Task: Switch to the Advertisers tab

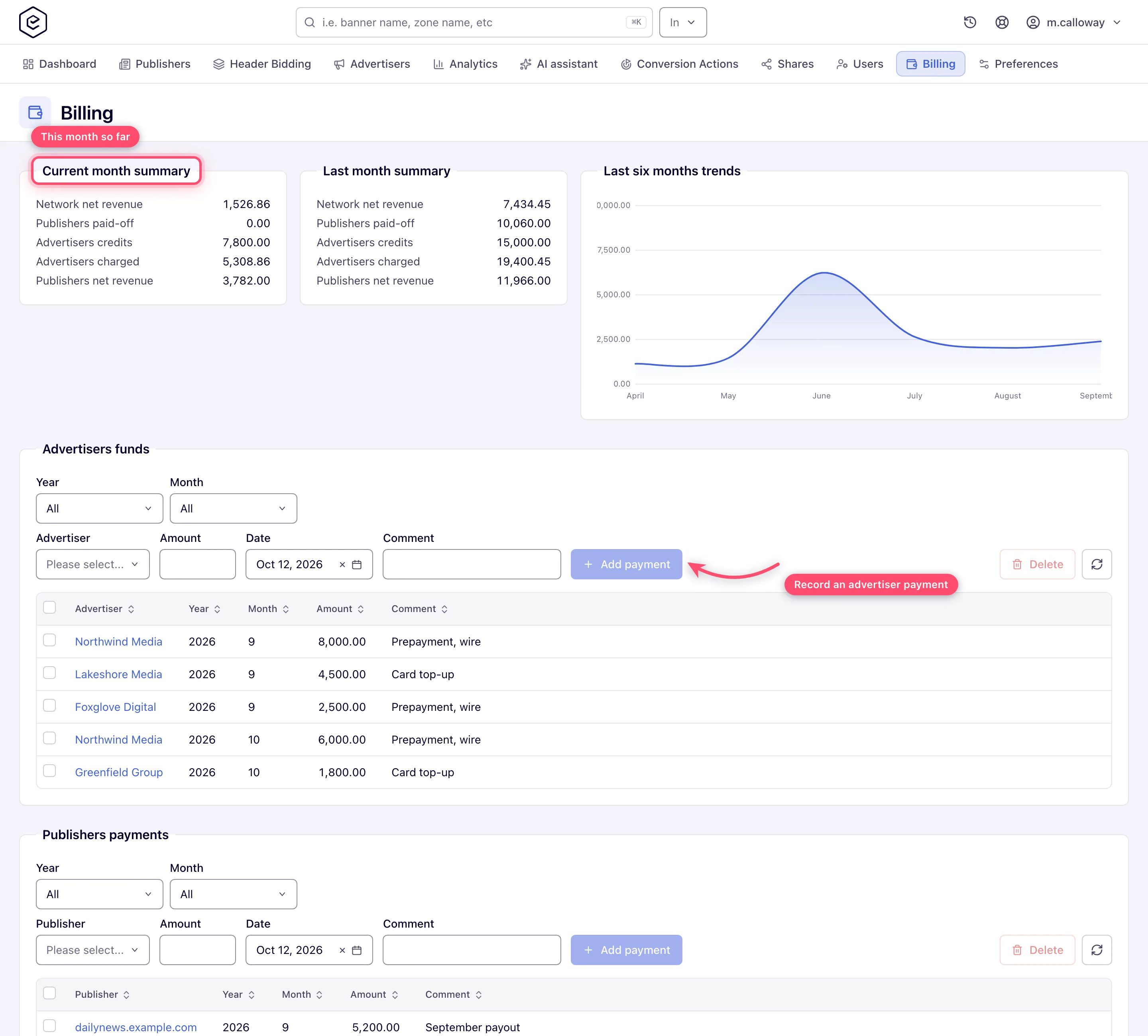Action: pos(372,64)
